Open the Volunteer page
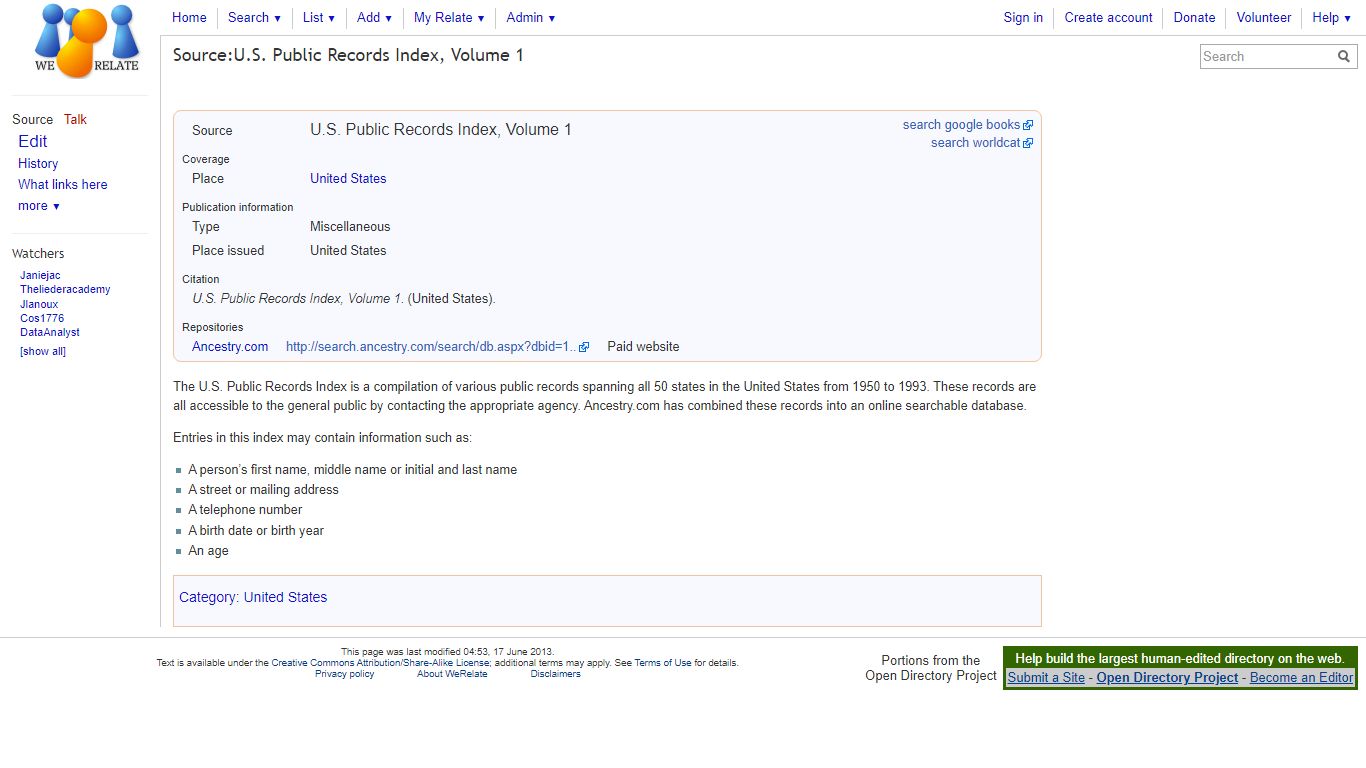This screenshot has width=1366, height=768. click(x=1264, y=17)
